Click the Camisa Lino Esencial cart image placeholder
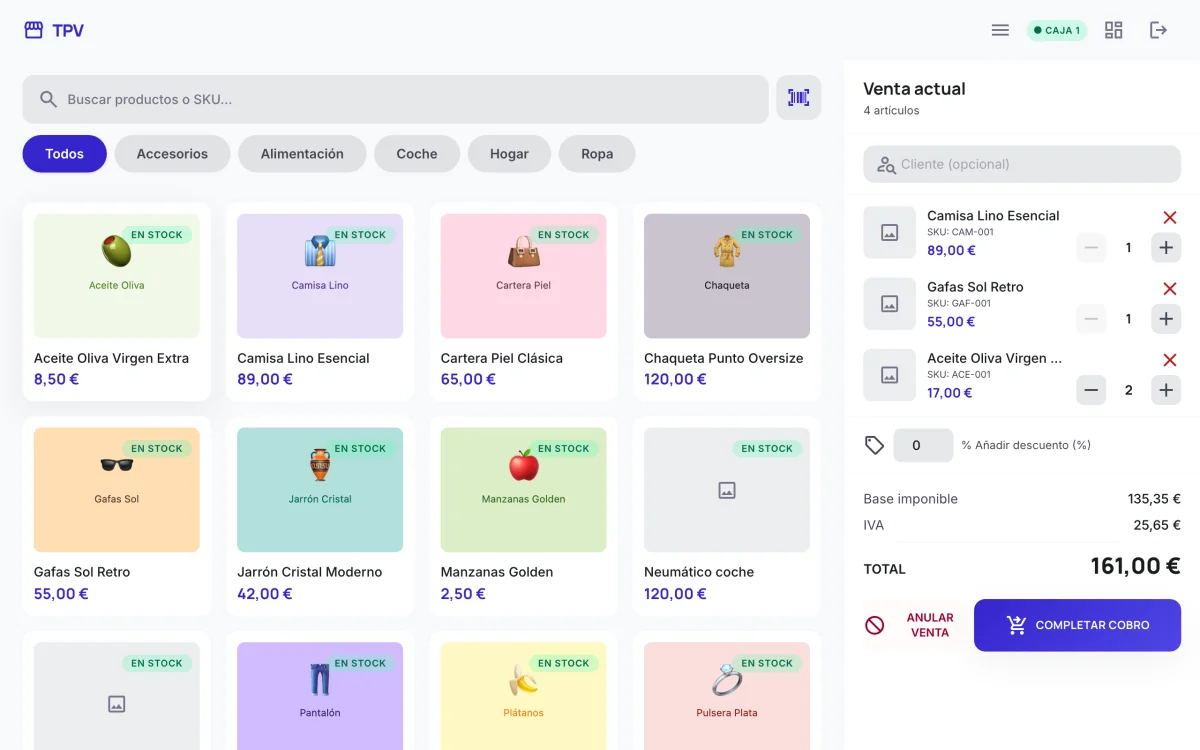This screenshot has width=1200, height=750. pyautogui.click(x=889, y=232)
